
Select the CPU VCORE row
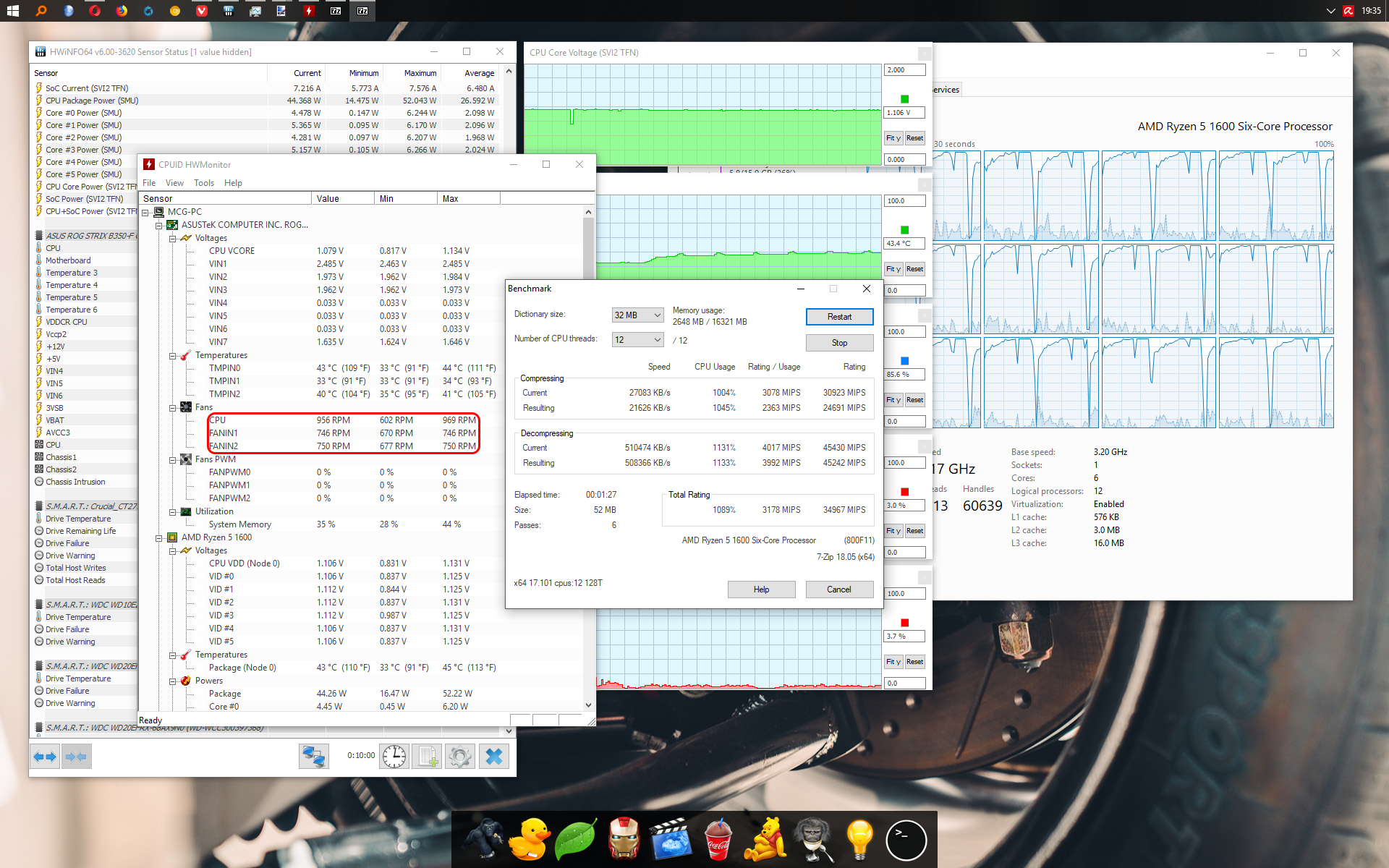point(362,251)
